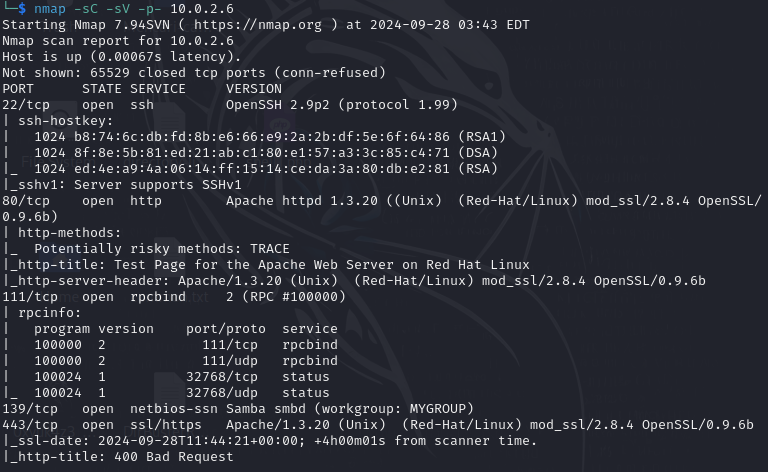Click the 80/tcp port entry
Viewport: 768px width, 472px height.
[x=26, y=200]
